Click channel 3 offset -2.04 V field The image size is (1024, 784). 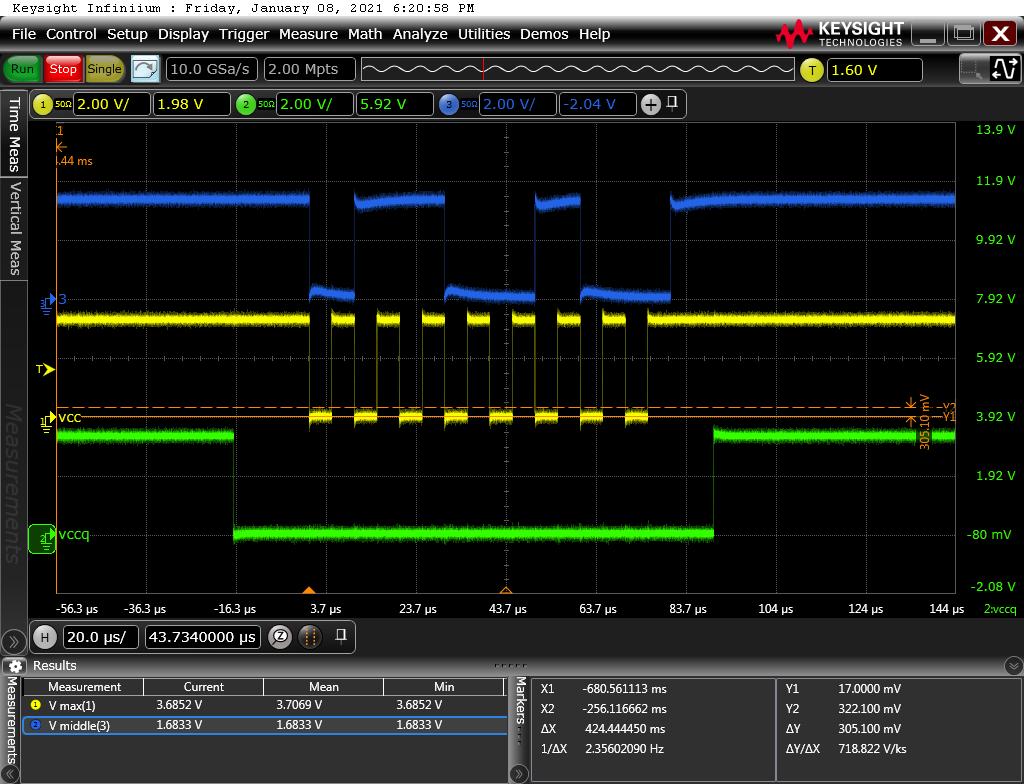click(x=598, y=105)
